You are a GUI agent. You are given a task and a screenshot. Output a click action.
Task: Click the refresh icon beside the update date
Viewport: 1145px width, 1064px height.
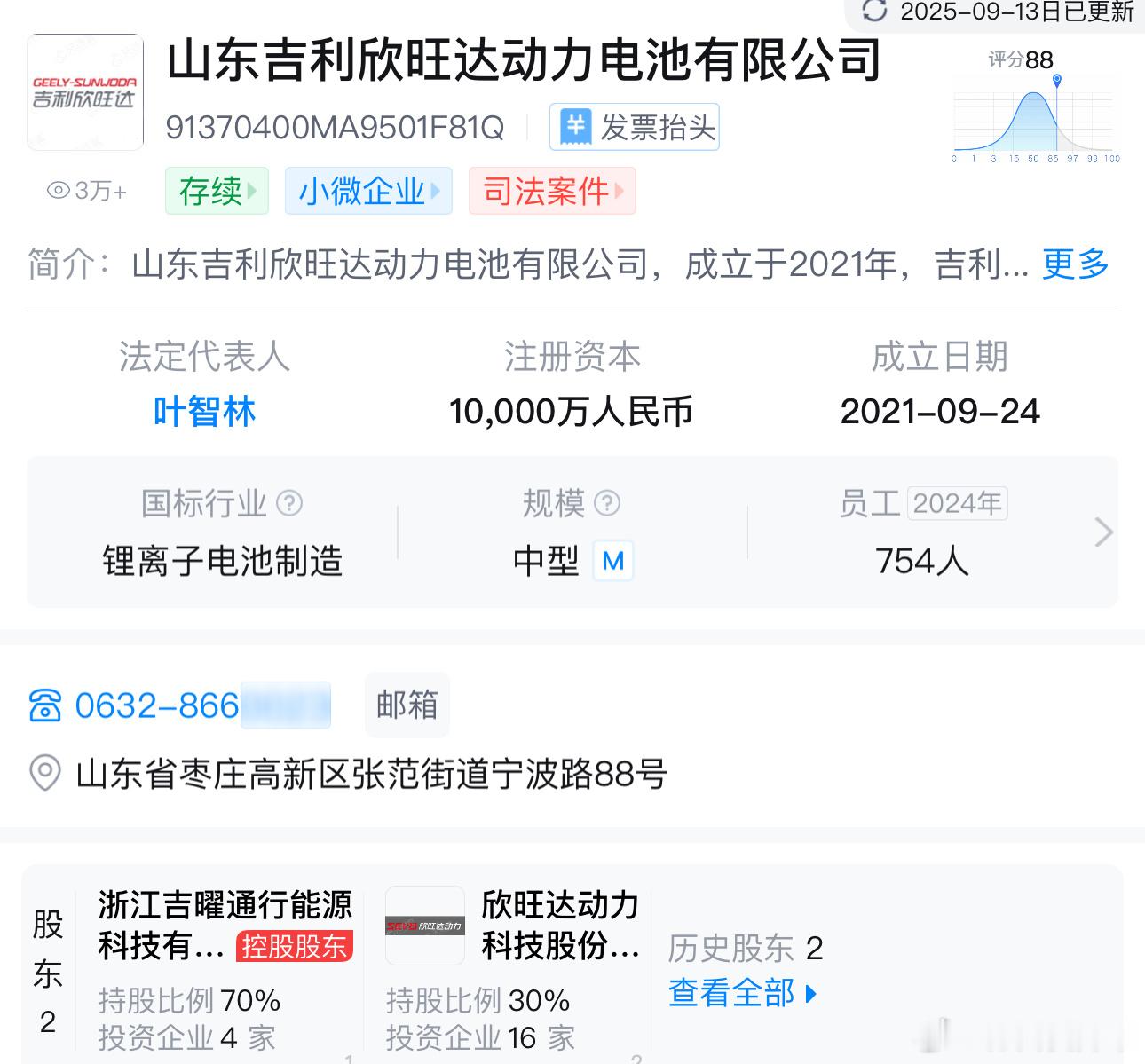tap(875, 11)
